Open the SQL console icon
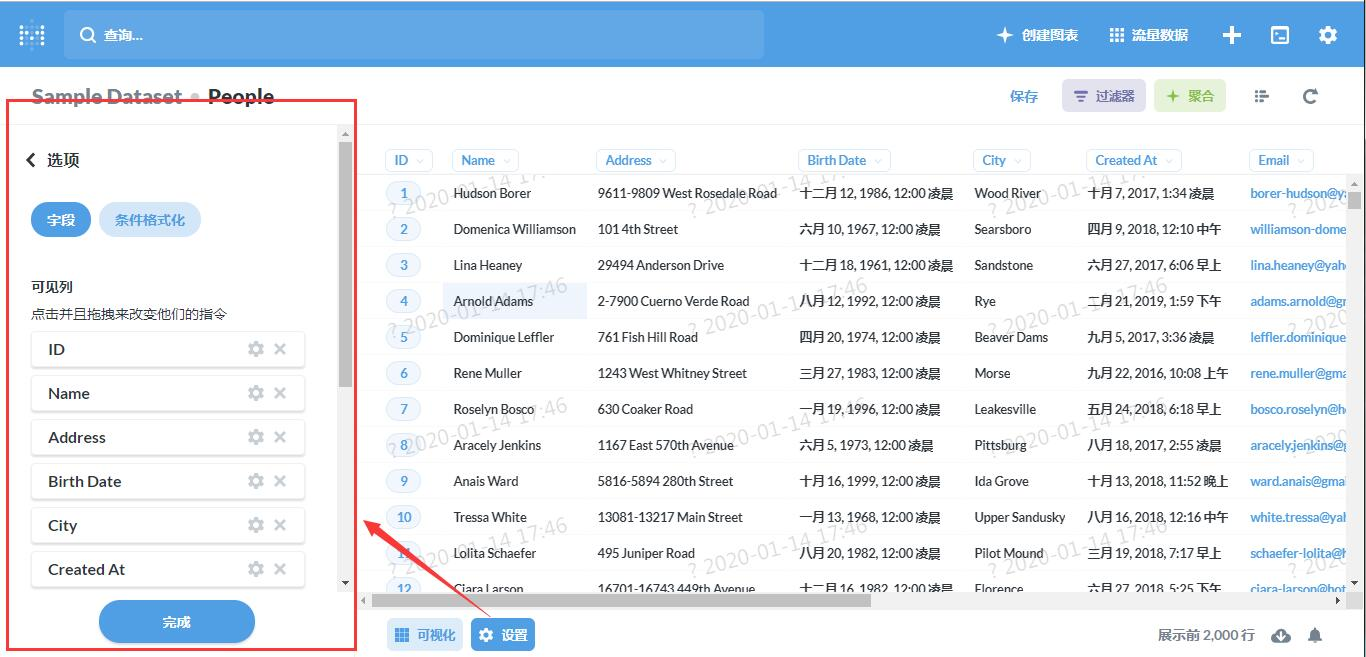Viewport: 1366px width, 657px height. [1279, 35]
